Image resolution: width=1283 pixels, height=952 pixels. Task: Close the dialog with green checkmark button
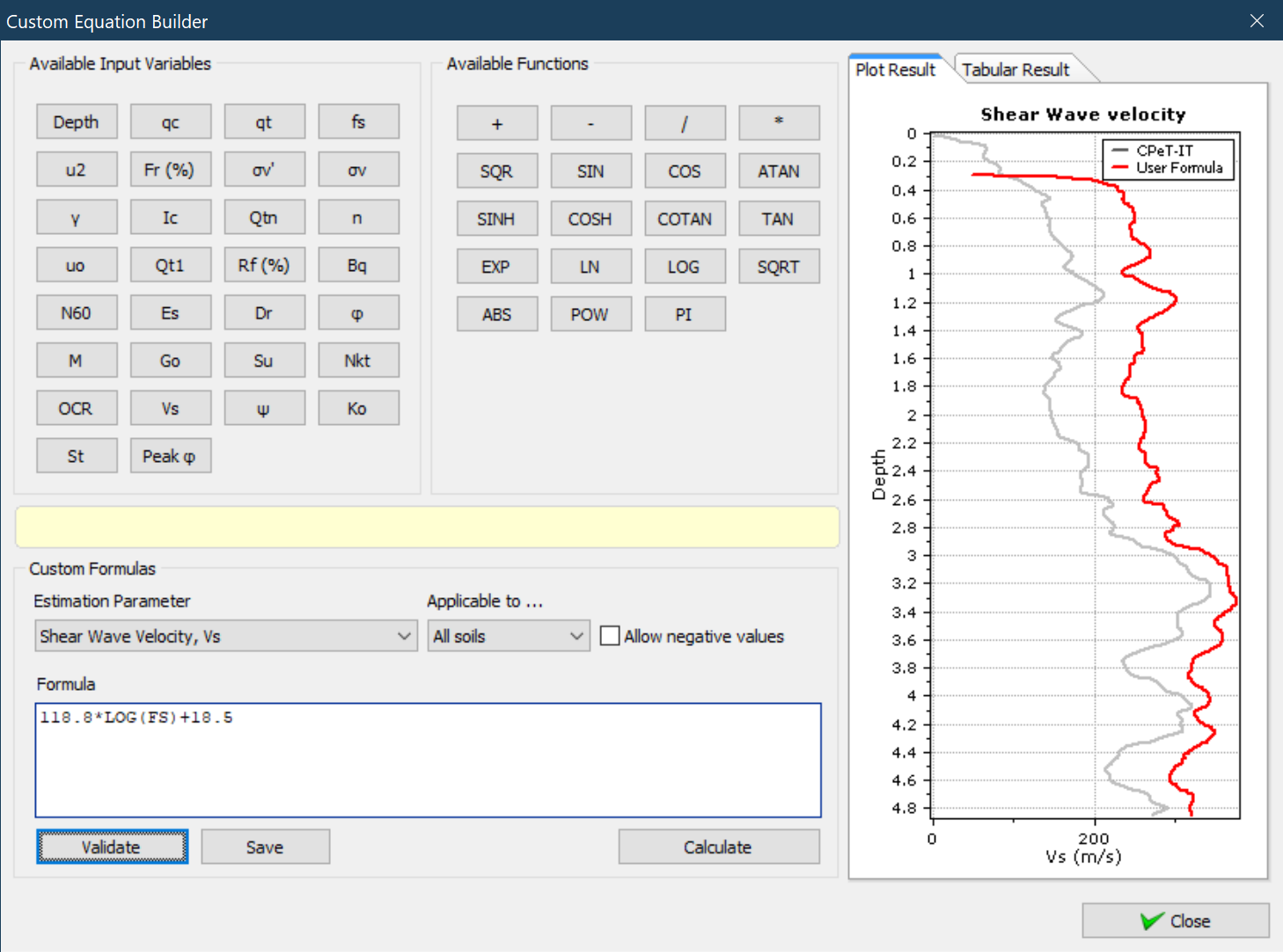click(x=1175, y=921)
